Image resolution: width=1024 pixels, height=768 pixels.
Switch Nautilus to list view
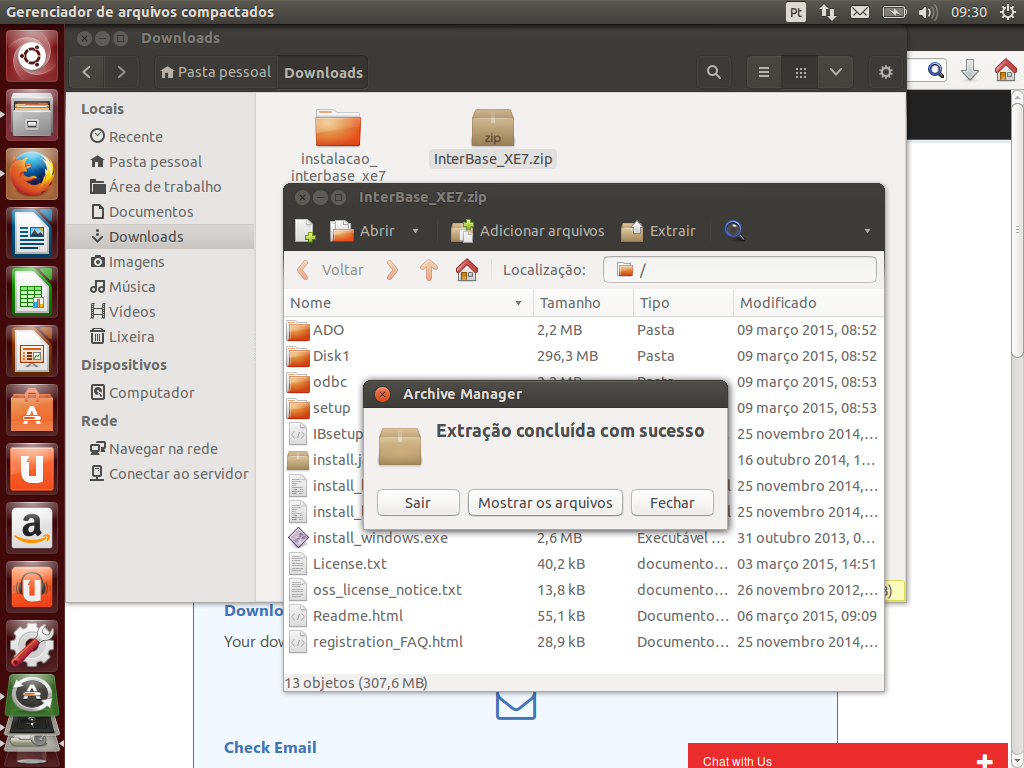pos(764,72)
